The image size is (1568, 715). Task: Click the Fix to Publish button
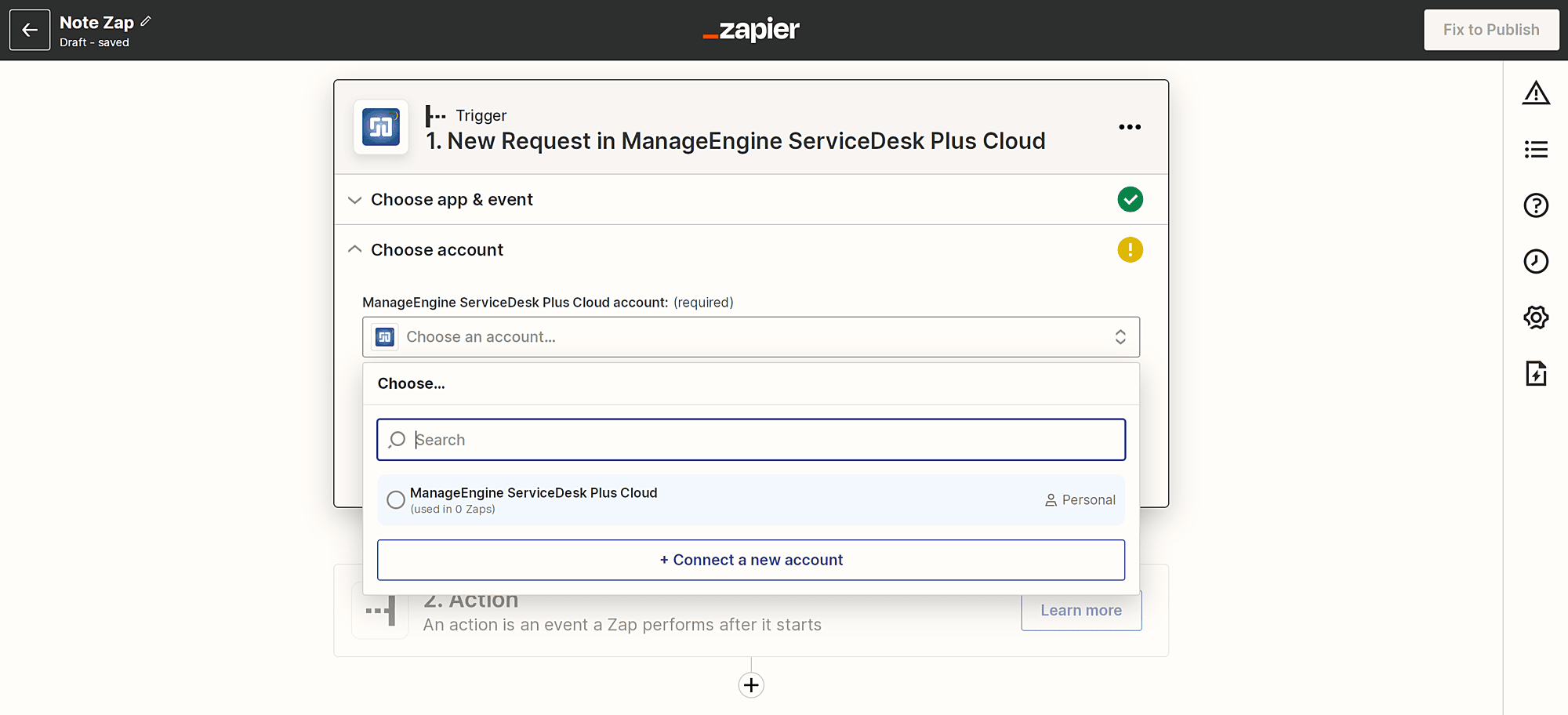click(x=1490, y=30)
